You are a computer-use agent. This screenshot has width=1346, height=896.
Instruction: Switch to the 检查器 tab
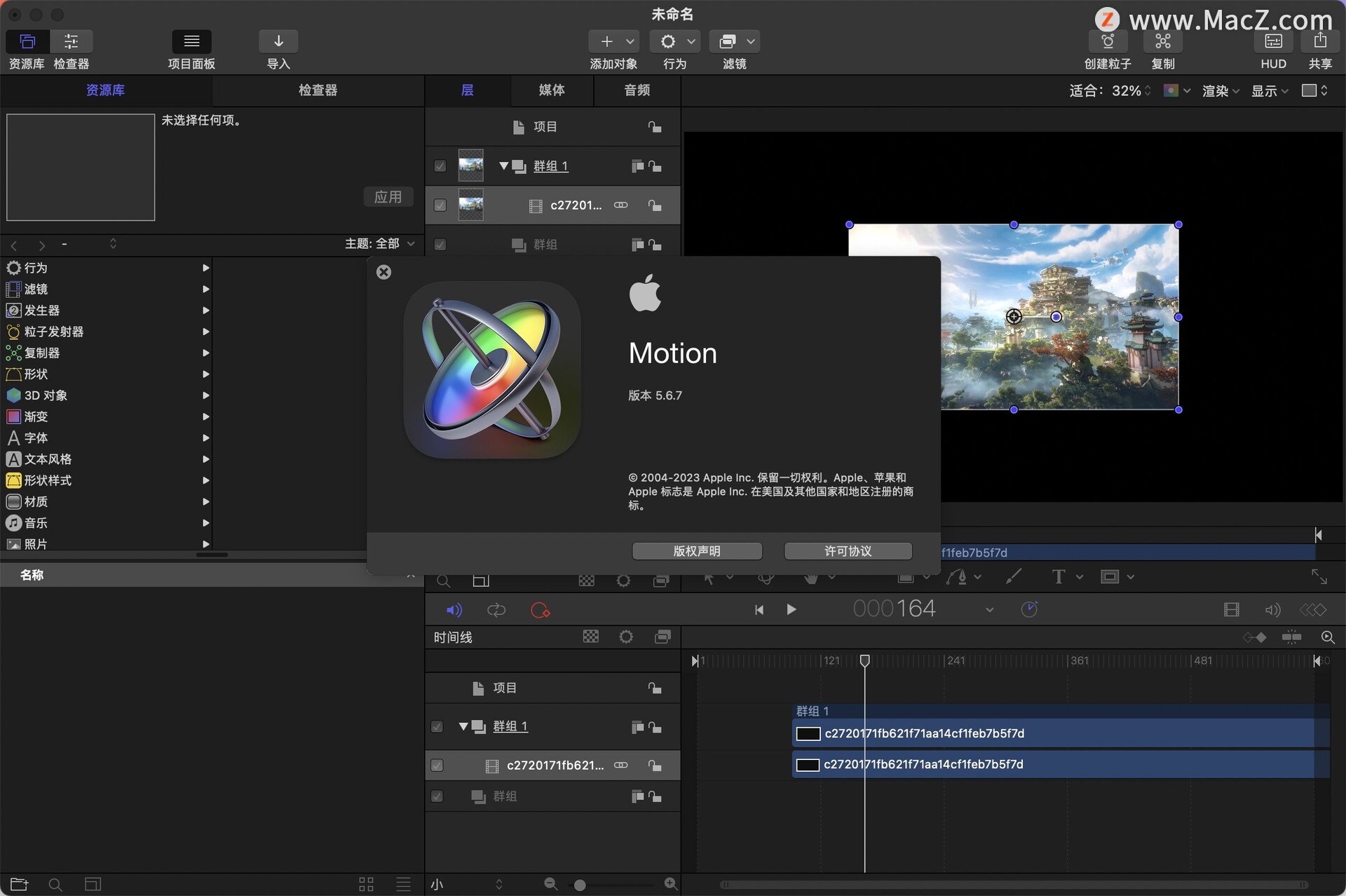coord(318,90)
